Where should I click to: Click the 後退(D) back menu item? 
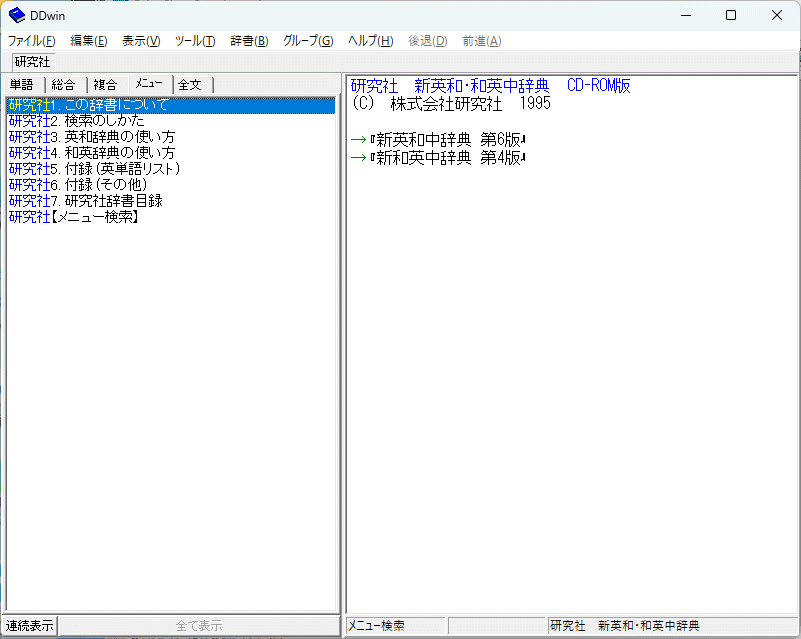[428, 41]
